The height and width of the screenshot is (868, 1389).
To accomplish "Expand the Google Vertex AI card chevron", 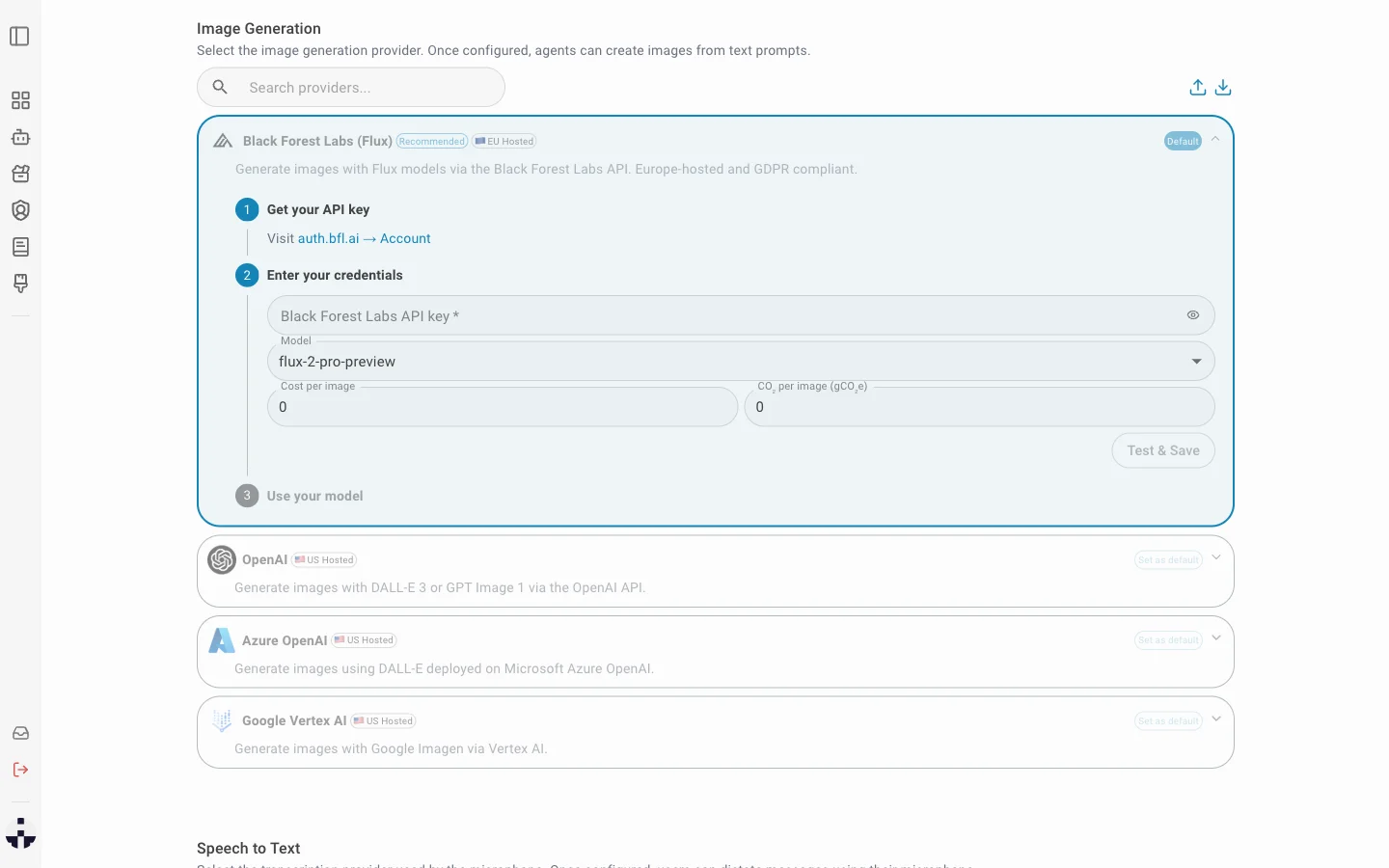I will pyautogui.click(x=1216, y=719).
